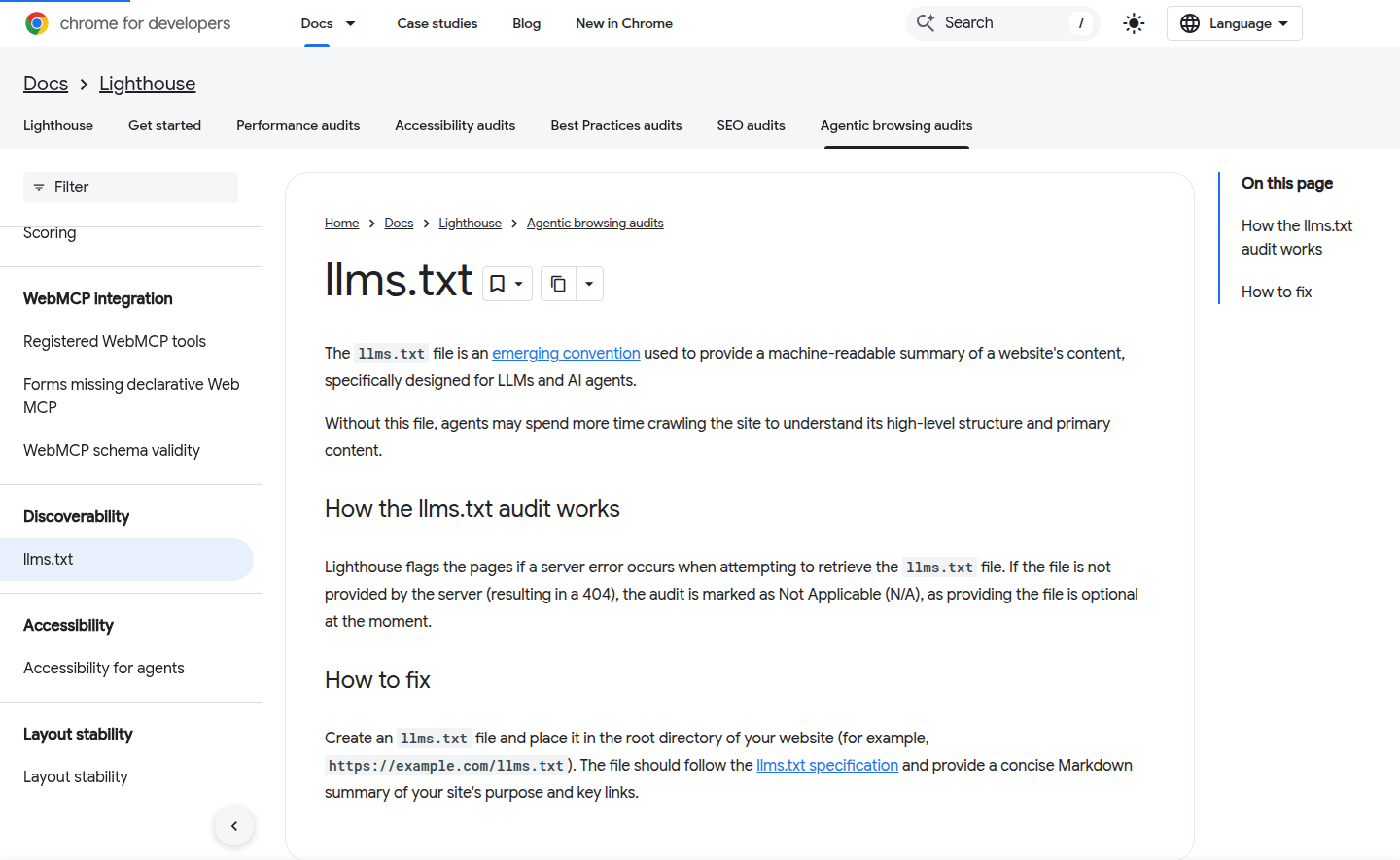The height and width of the screenshot is (860, 1400).
Task: Open the SEO audits tab
Action: [751, 125]
